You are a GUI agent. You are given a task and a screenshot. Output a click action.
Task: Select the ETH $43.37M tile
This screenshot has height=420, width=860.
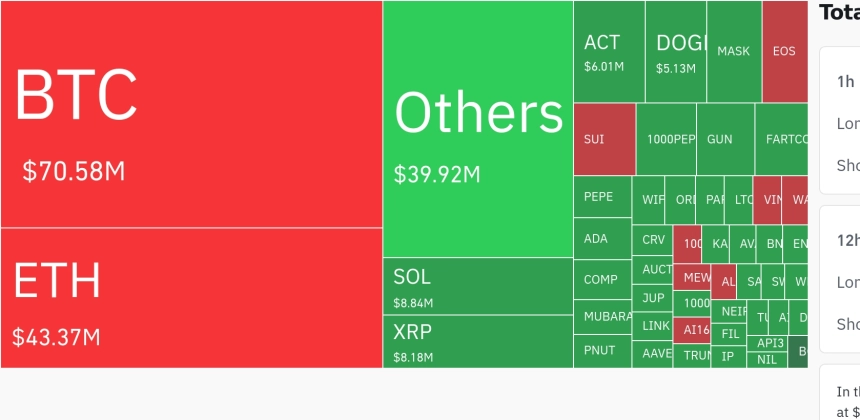tap(191, 298)
